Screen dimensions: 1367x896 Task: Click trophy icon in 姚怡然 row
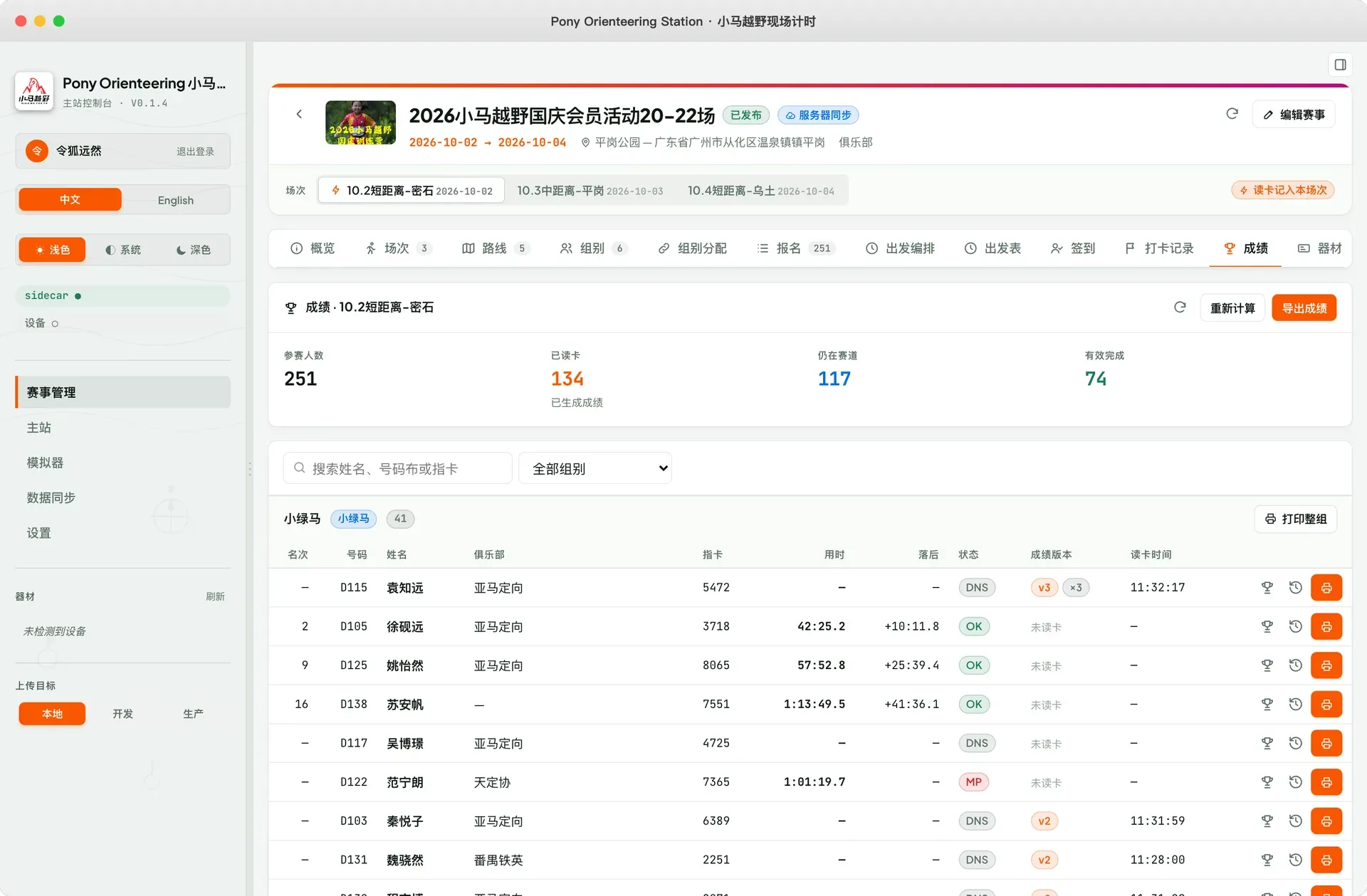click(1267, 665)
